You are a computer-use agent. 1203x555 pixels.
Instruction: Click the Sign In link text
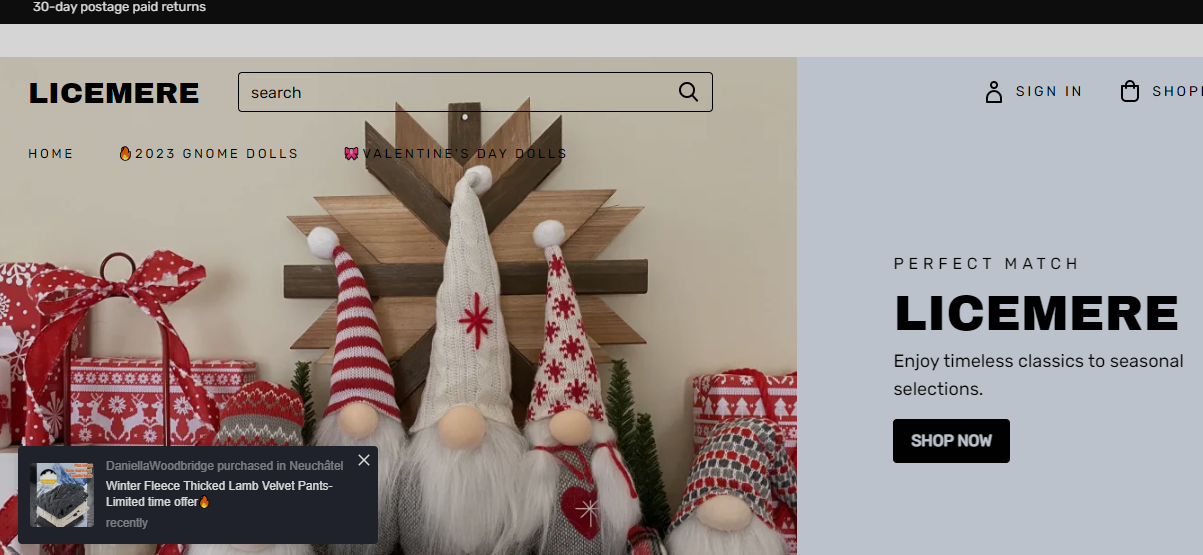point(1049,92)
